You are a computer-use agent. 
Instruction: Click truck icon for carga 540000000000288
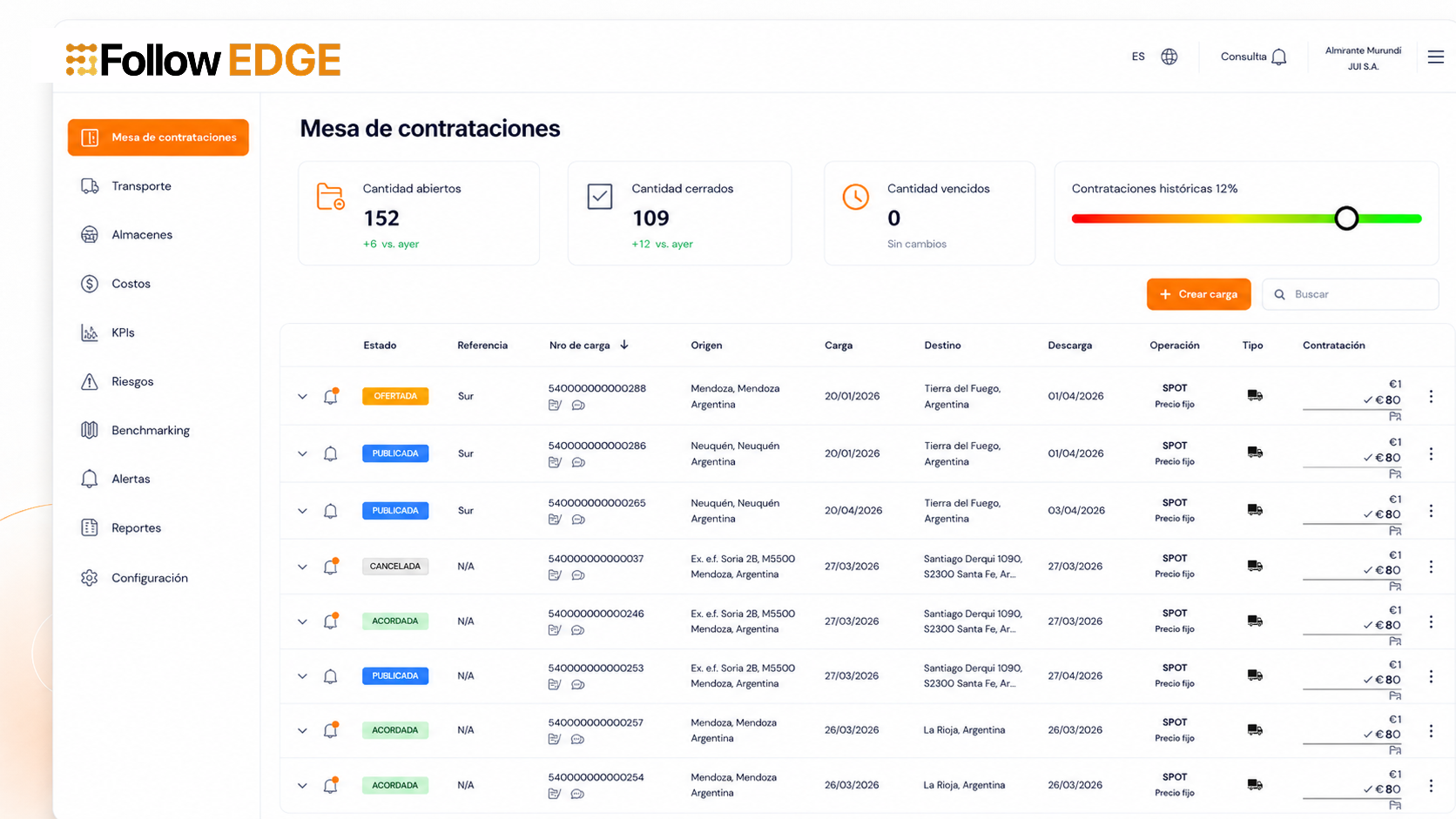pyautogui.click(x=1255, y=396)
